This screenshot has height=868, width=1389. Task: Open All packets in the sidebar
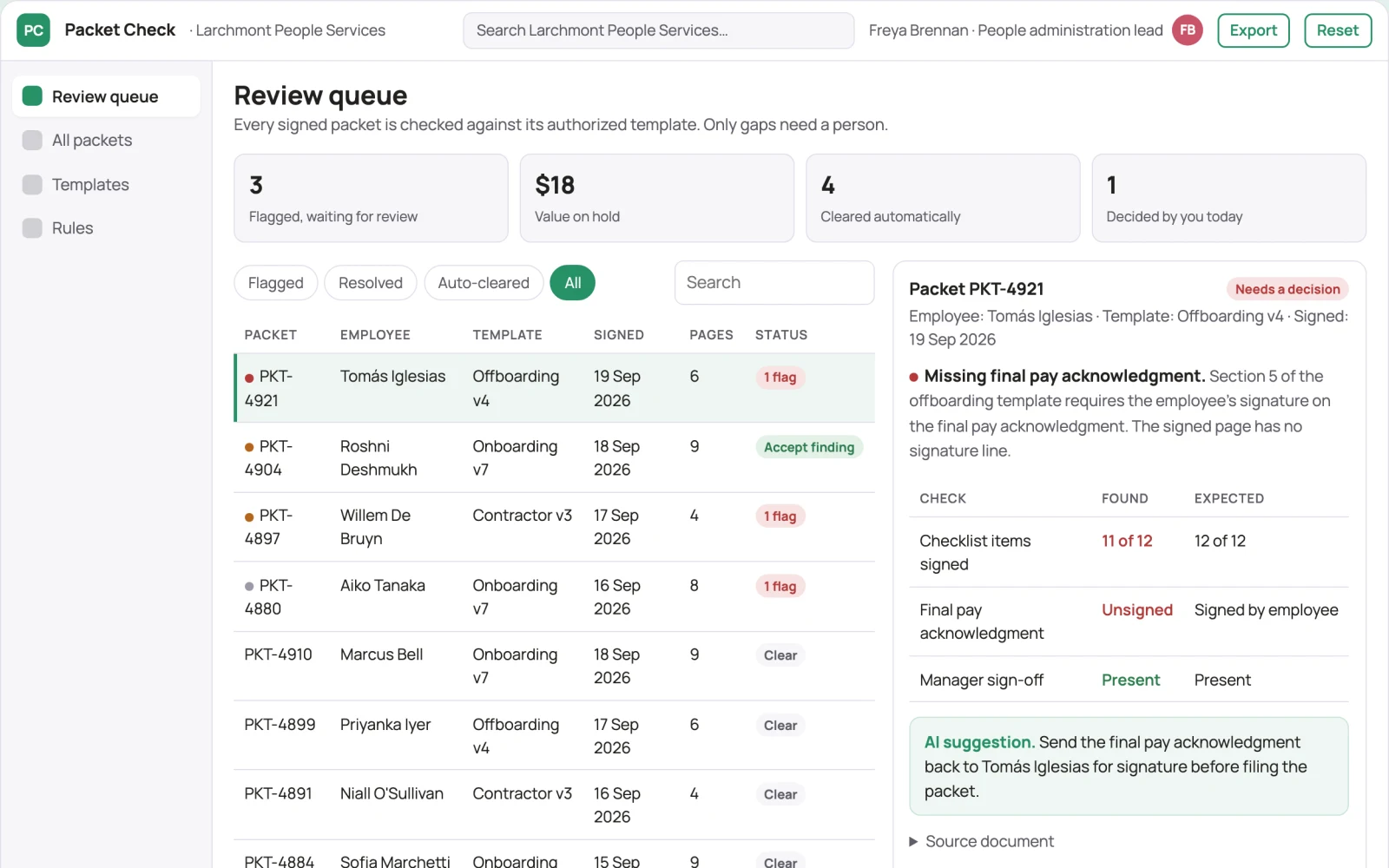[x=106, y=140]
